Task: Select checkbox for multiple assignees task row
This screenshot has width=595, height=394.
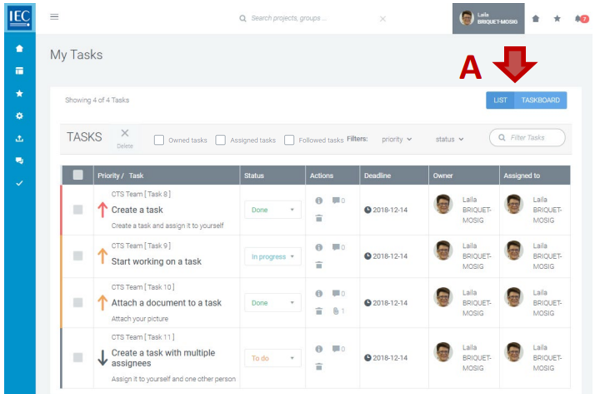Action: click(78, 358)
